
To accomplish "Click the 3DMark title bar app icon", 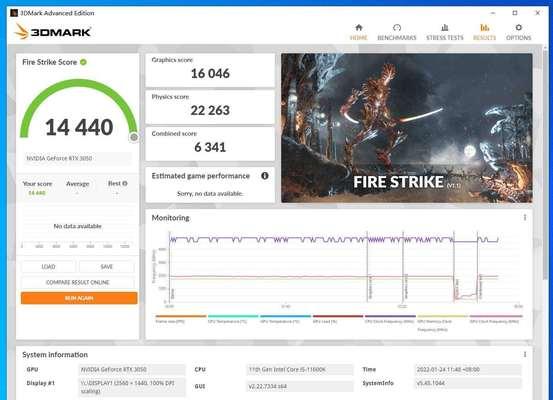I will tap(14, 13).
